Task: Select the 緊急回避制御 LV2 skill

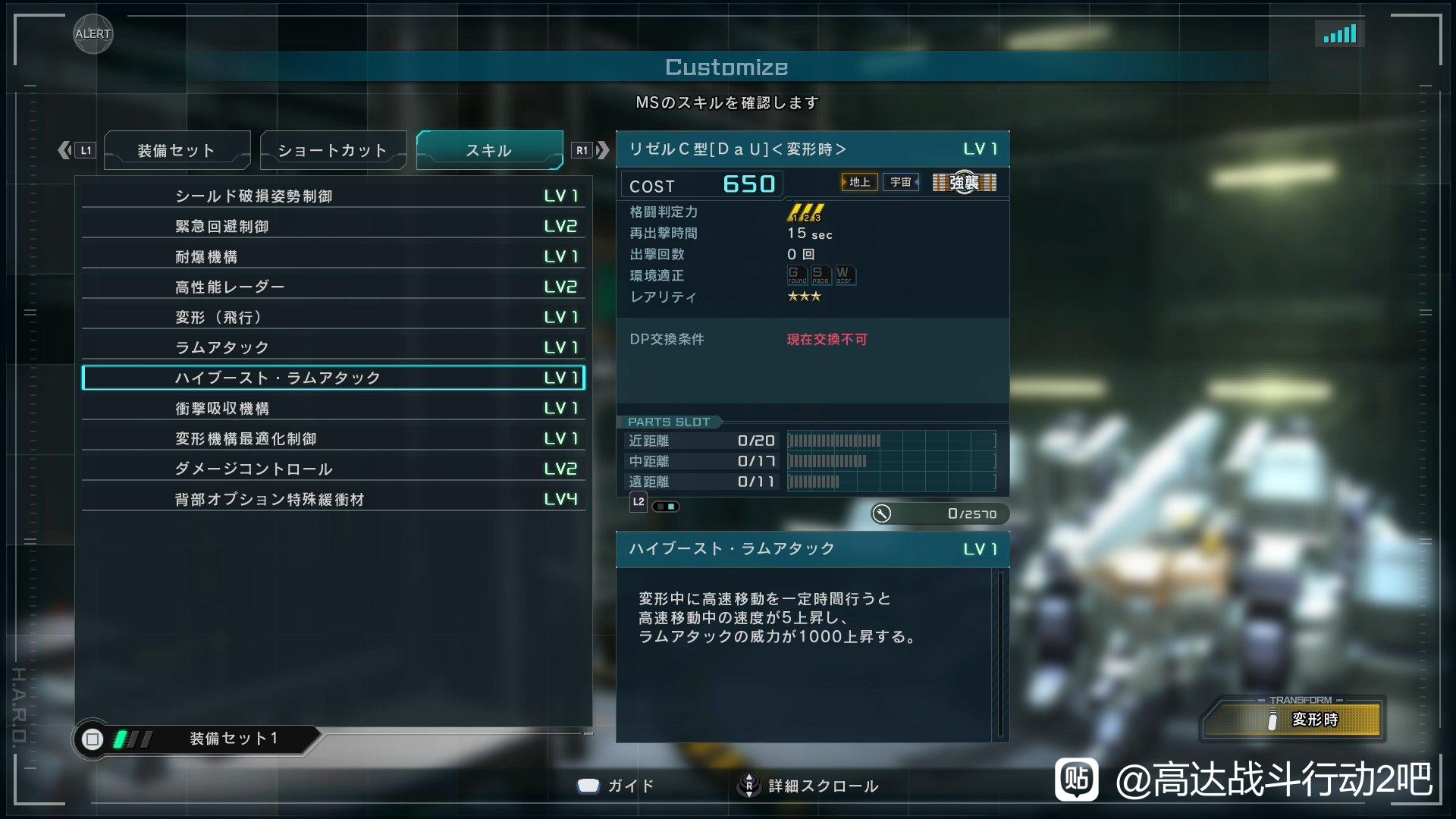Action: point(333,226)
